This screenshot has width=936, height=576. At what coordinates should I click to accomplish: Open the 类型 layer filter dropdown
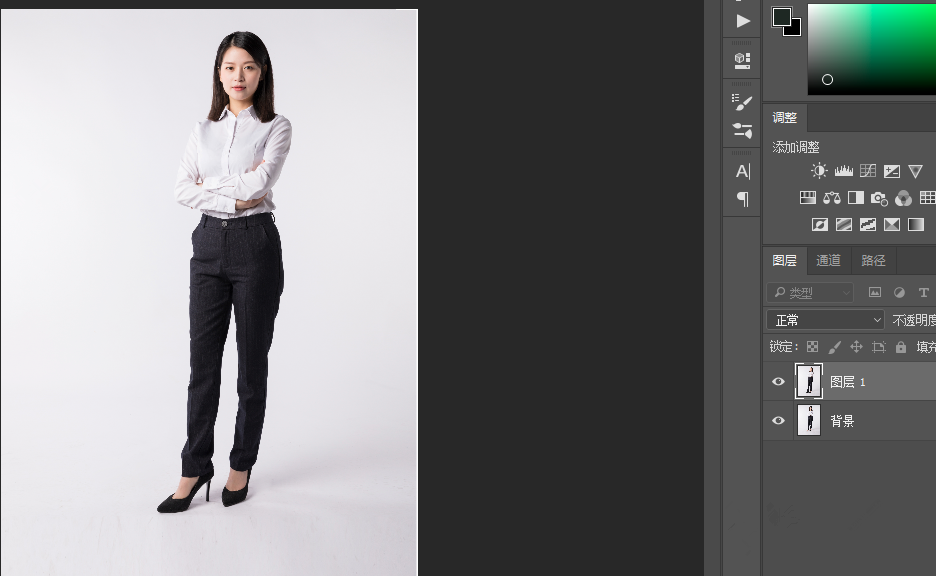tap(810, 292)
